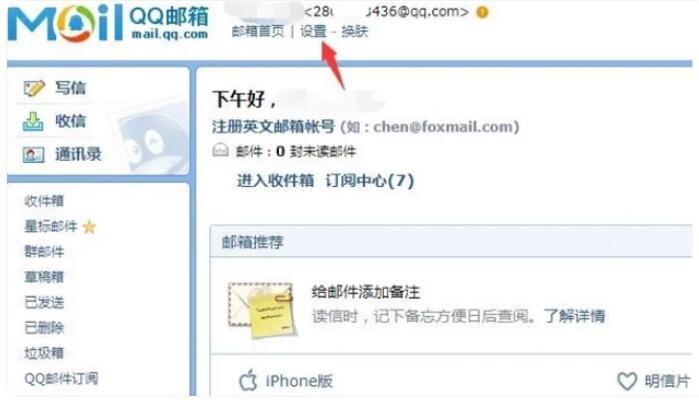Click 注册英文邮箱帐号 registration link
Viewport: 699px width, 400px height.
click(x=273, y=127)
